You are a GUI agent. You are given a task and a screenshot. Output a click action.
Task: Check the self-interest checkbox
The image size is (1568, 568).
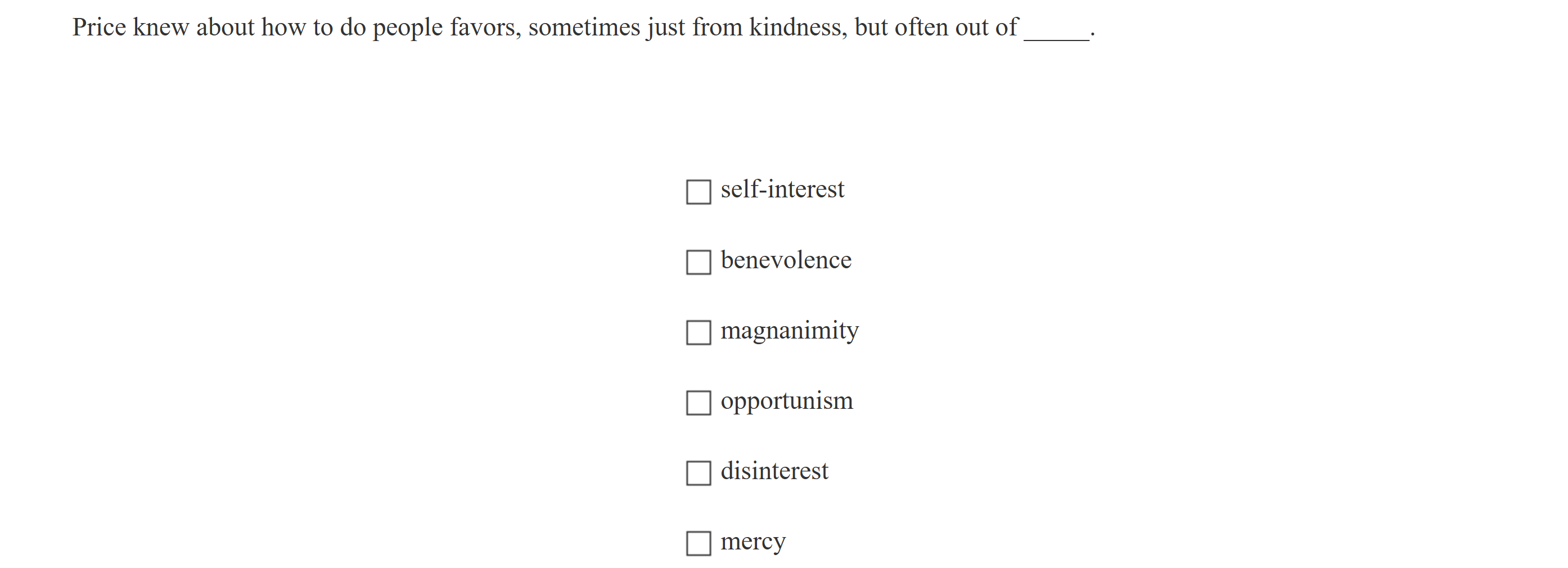(x=698, y=192)
